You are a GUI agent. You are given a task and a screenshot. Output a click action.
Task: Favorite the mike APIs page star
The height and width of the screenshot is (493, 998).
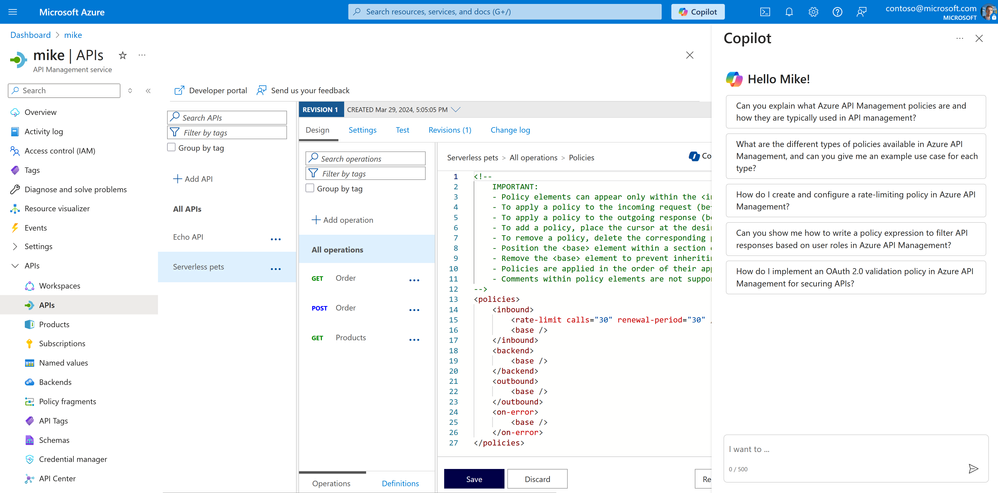pos(123,55)
